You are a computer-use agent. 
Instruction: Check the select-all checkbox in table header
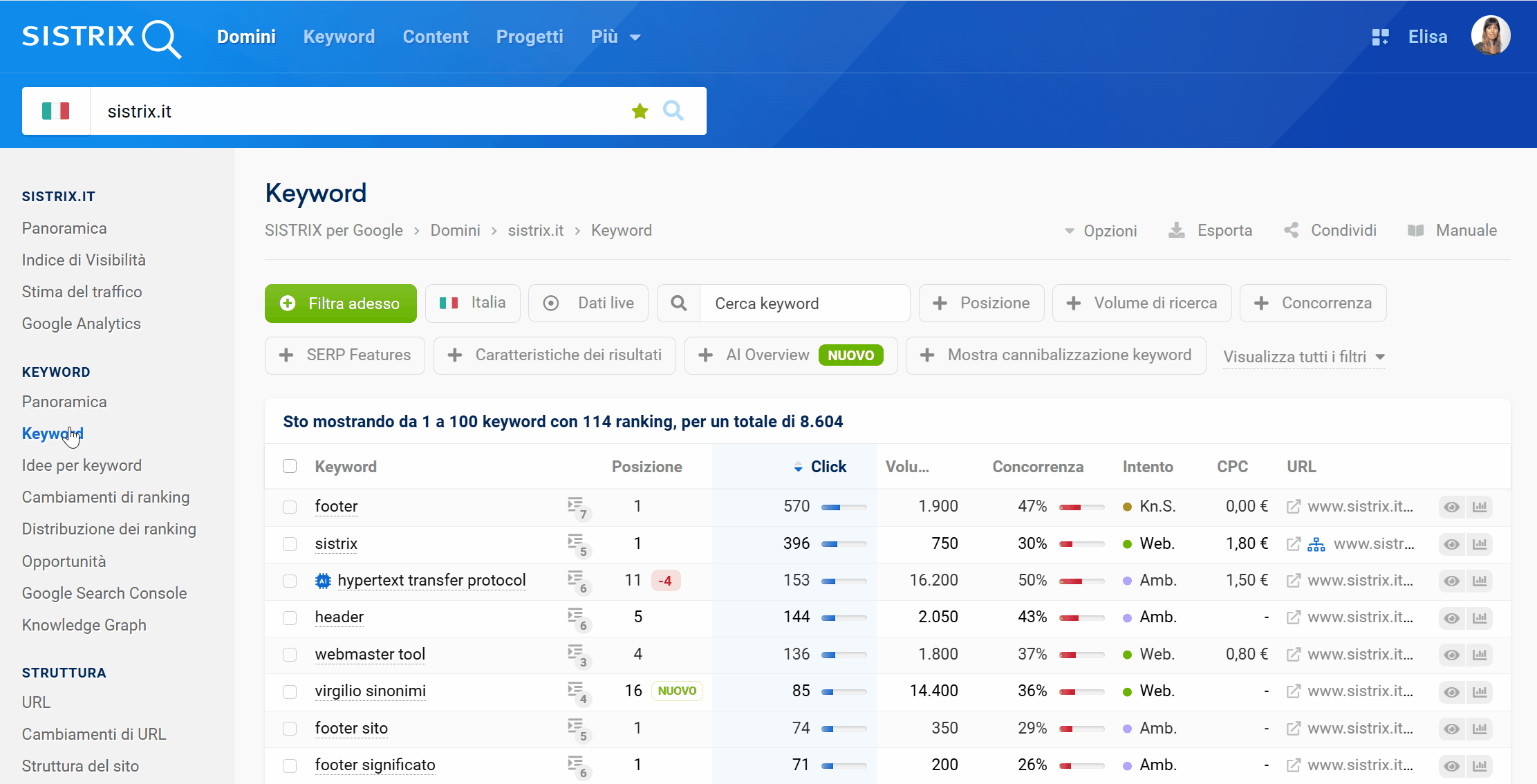coord(290,467)
